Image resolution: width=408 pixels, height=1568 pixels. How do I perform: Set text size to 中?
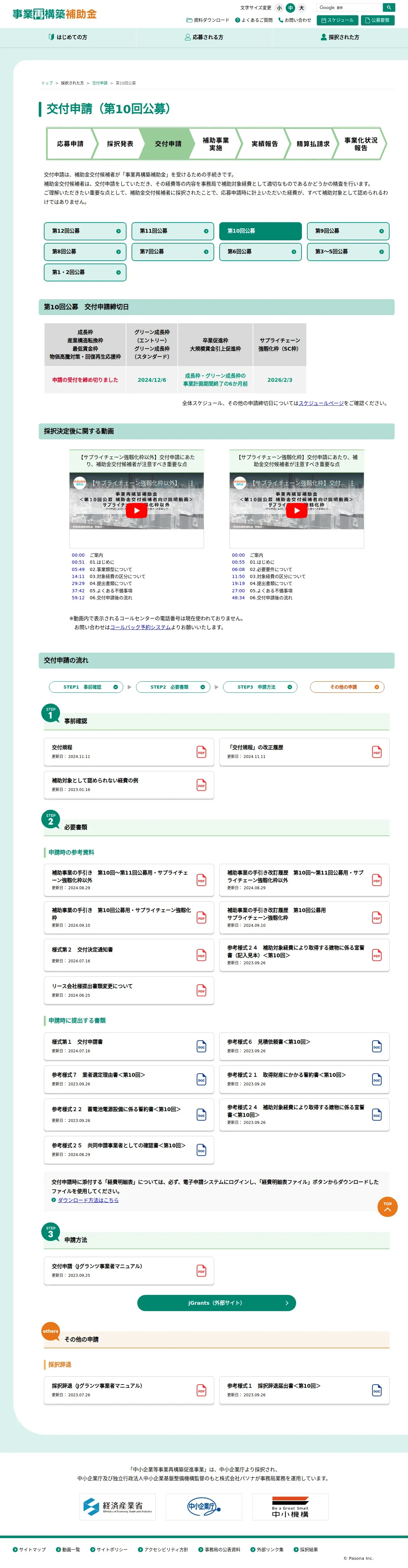[x=290, y=8]
